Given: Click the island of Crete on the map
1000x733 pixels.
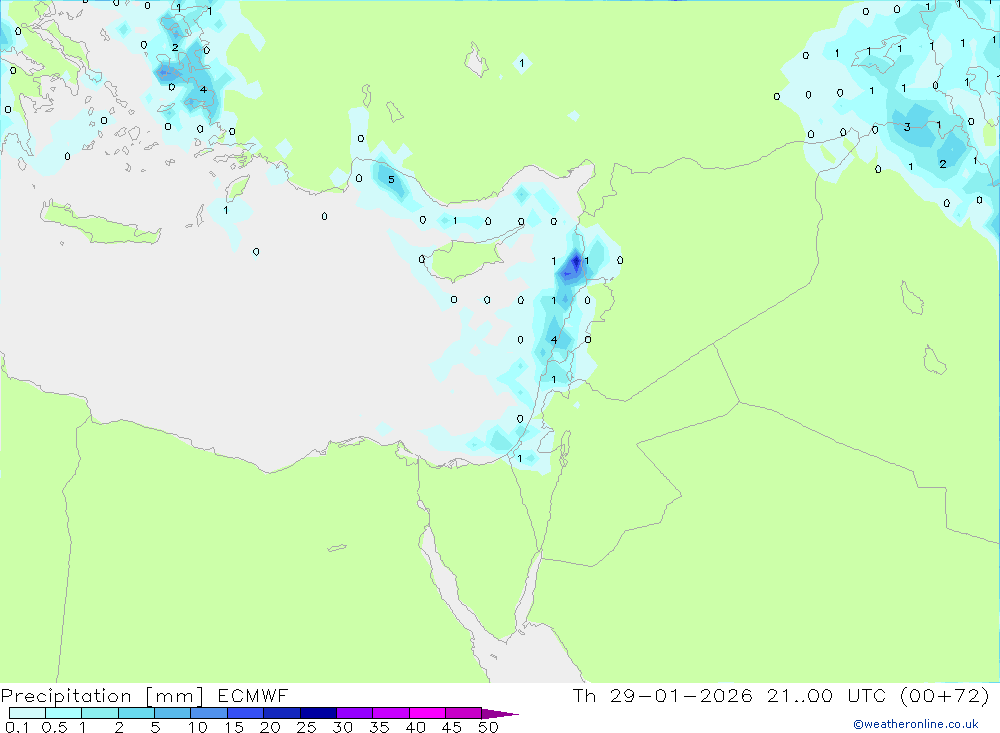Looking at the screenshot, I should [99, 223].
